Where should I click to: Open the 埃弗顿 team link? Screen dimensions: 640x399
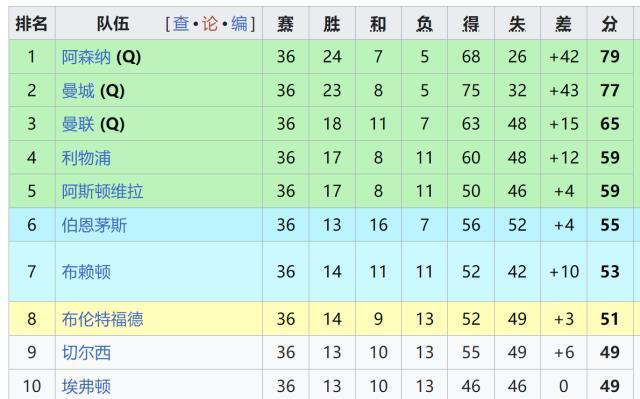click(x=86, y=386)
